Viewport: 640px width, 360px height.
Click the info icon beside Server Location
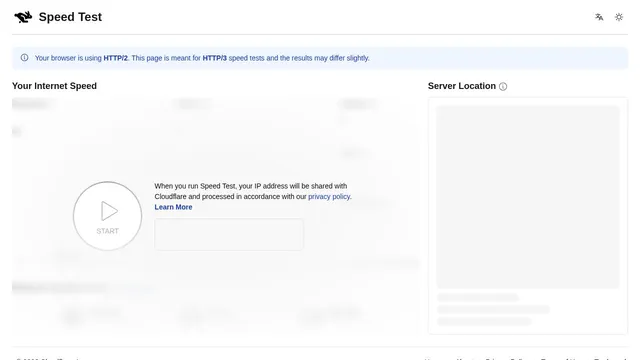click(503, 87)
